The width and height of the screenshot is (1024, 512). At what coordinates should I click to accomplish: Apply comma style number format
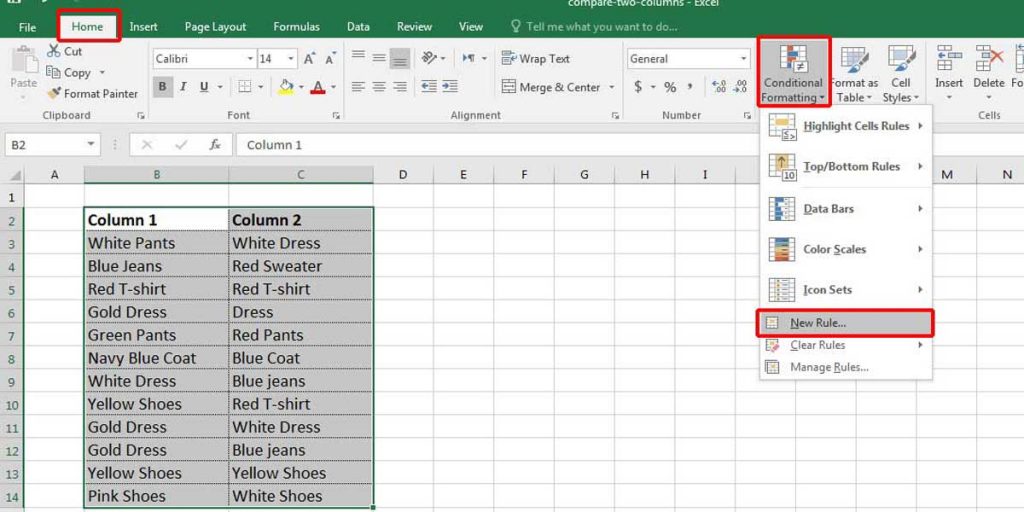tap(690, 87)
